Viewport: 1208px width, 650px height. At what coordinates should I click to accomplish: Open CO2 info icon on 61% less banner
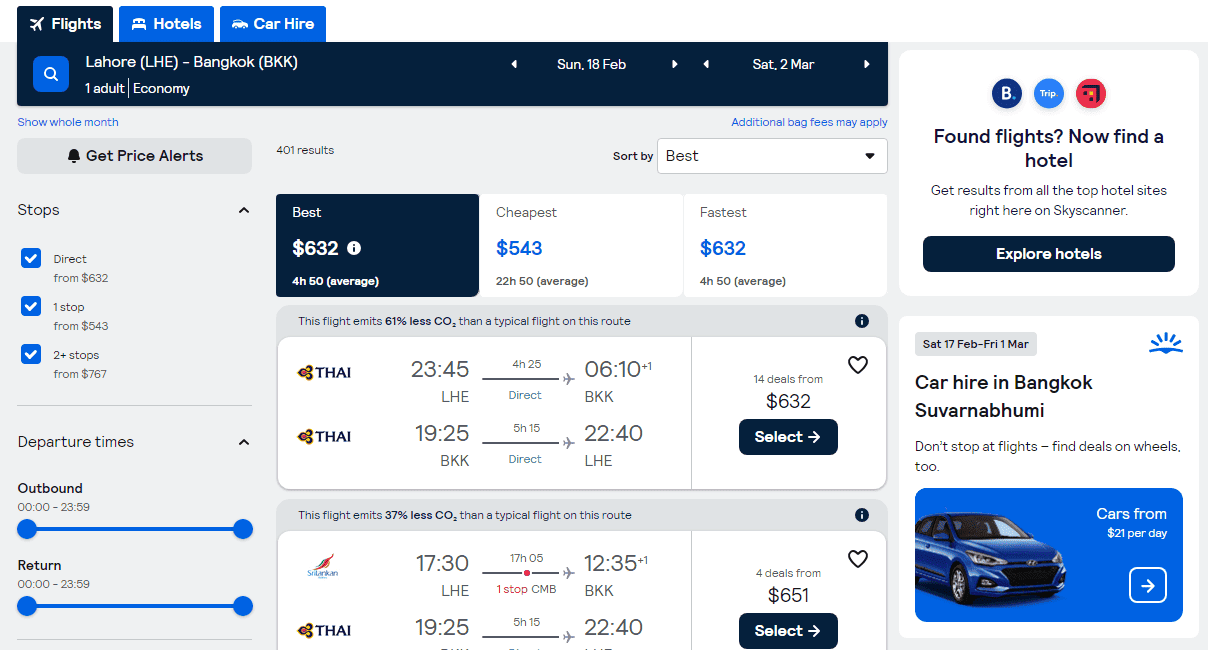pos(862,321)
